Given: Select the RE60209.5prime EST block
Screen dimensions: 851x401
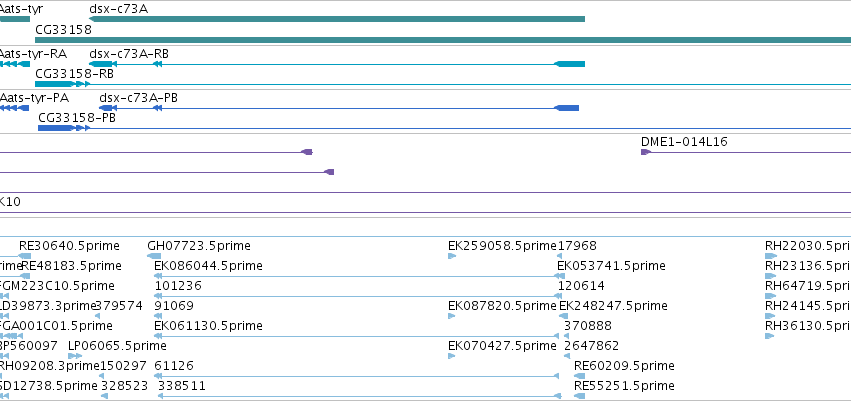Looking at the screenshot, I should 580,375.
